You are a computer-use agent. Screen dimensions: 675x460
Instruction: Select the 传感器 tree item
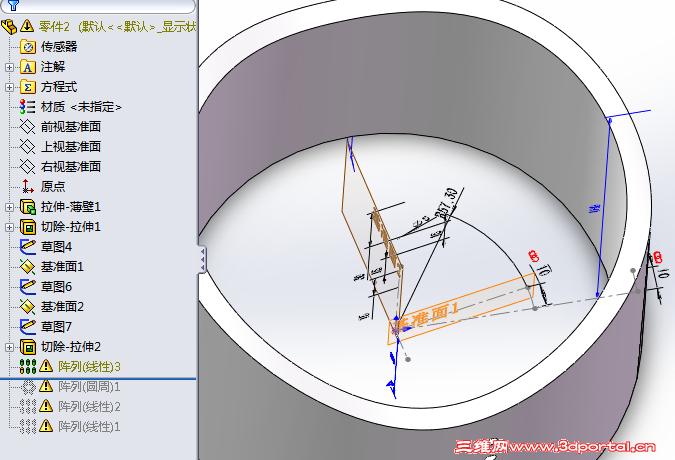(x=59, y=46)
